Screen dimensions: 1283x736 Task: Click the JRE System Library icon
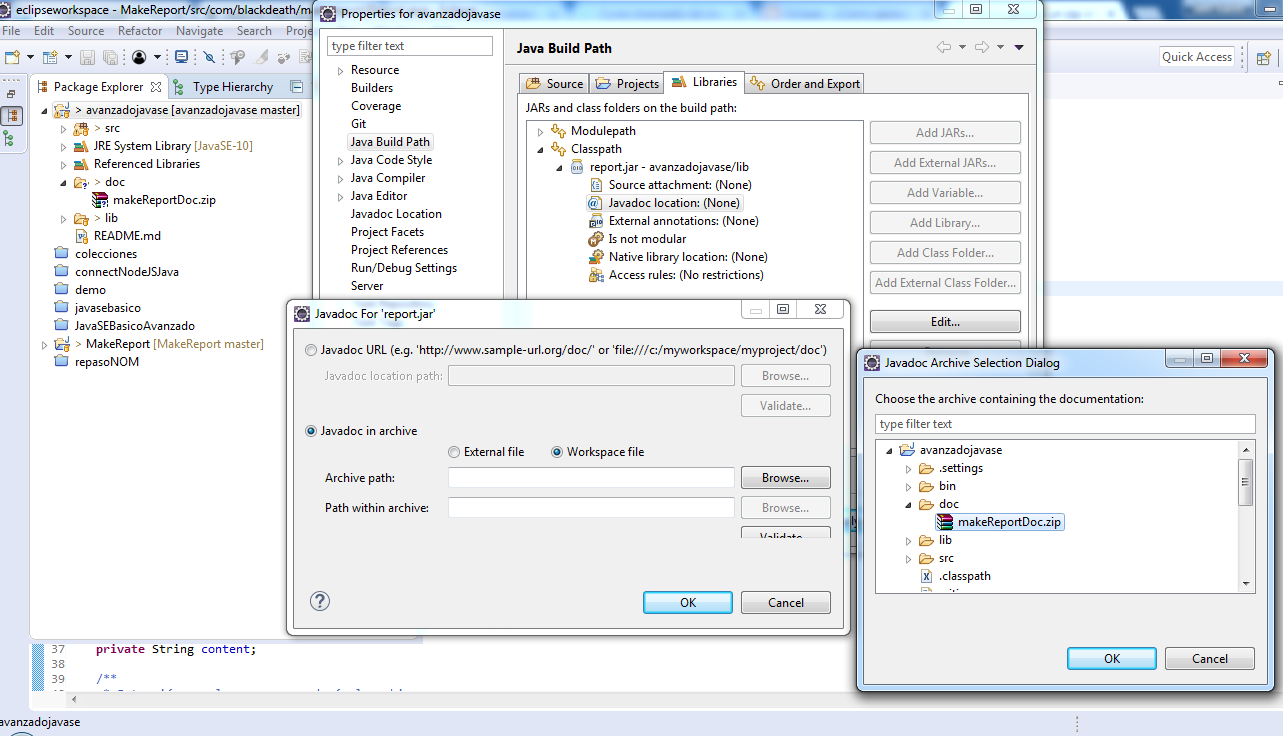[x=81, y=146]
